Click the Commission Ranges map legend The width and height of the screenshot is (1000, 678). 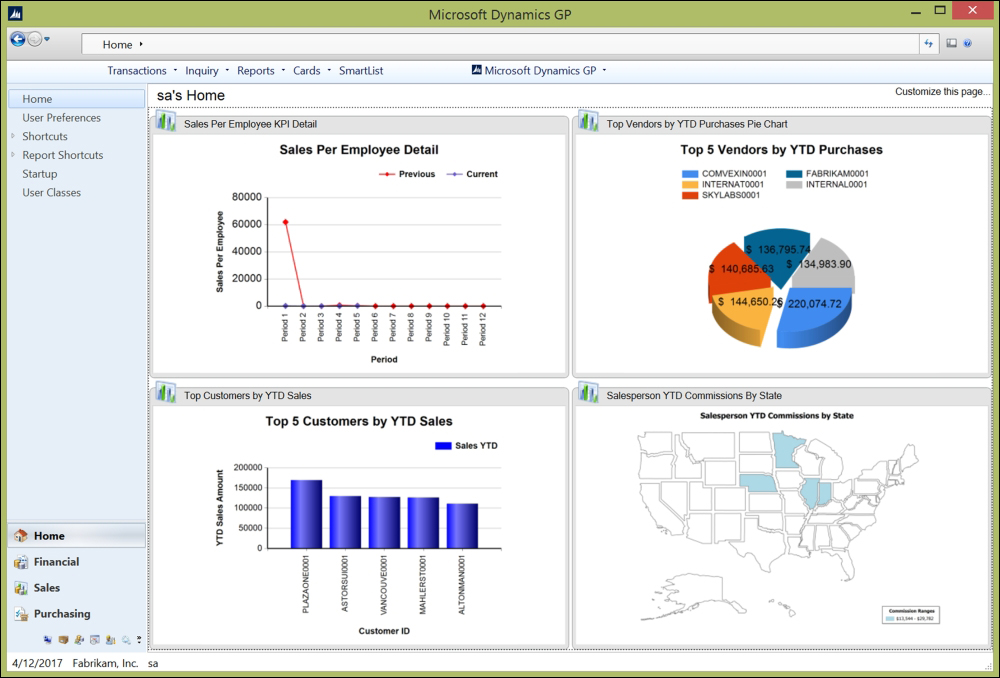pyautogui.click(x=911, y=615)
